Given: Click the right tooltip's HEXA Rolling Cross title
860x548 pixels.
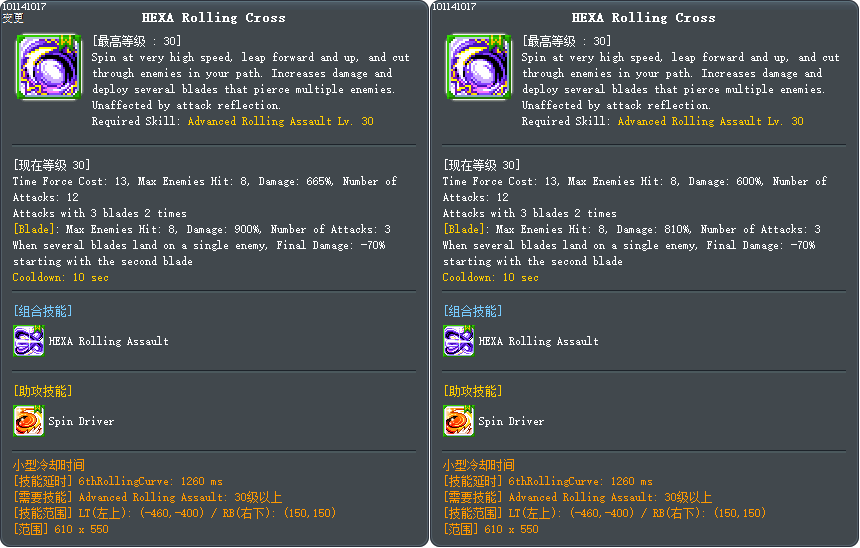Looking at the screenshot, I should pos(643,17).
